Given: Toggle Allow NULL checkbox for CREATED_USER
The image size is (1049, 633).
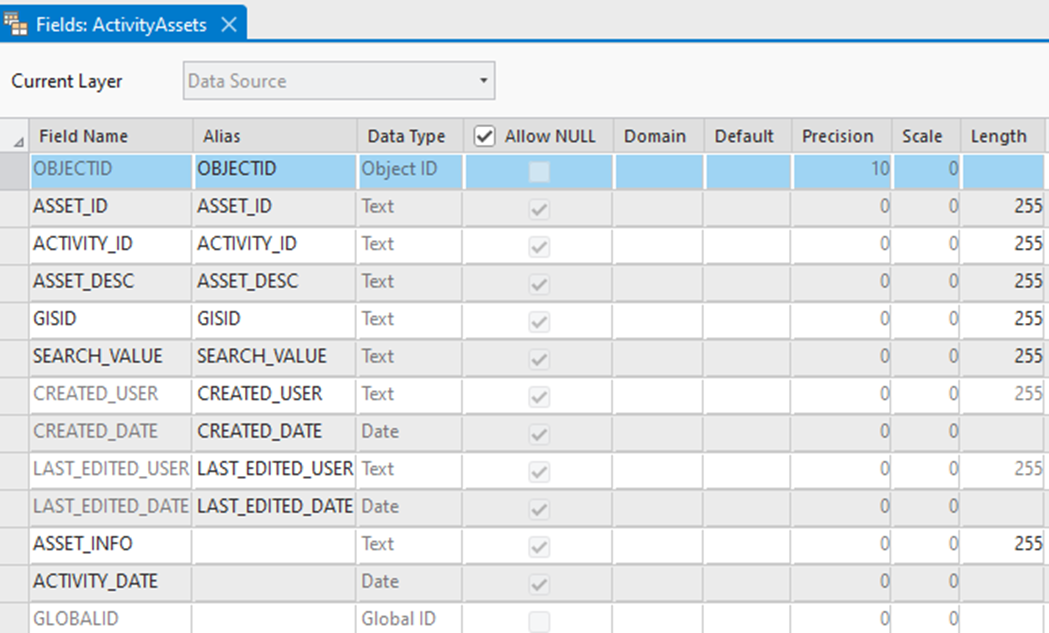Looking at the screenshot, I should pos(539,397).
